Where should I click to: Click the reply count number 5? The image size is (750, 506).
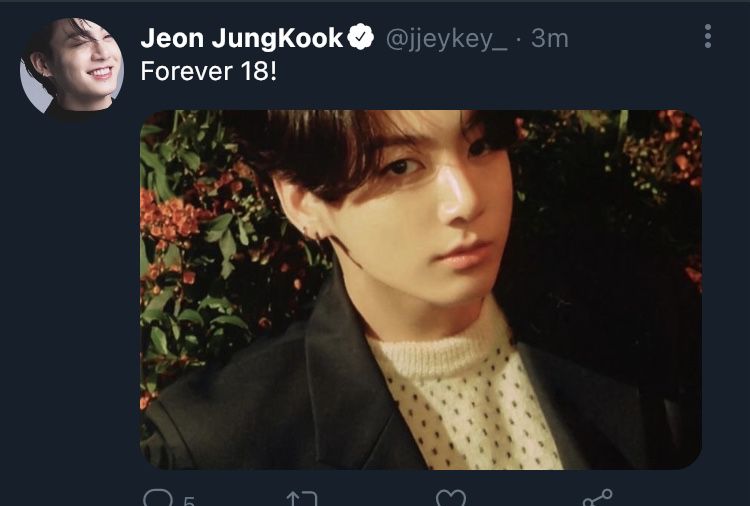click(x=188, y=501)
